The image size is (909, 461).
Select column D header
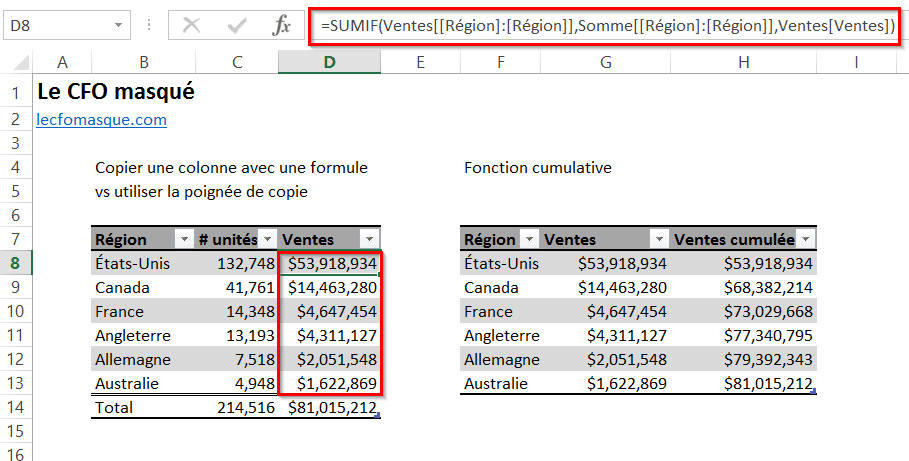(x=329, y=62)
